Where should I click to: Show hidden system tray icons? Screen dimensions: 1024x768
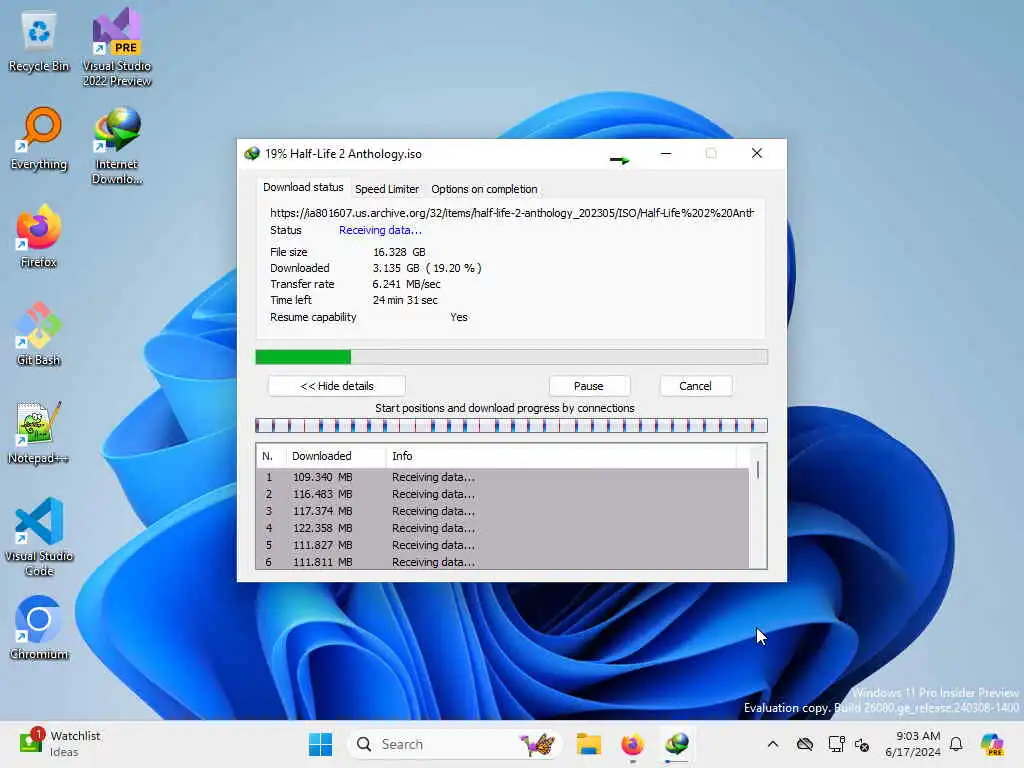[773, 744]
